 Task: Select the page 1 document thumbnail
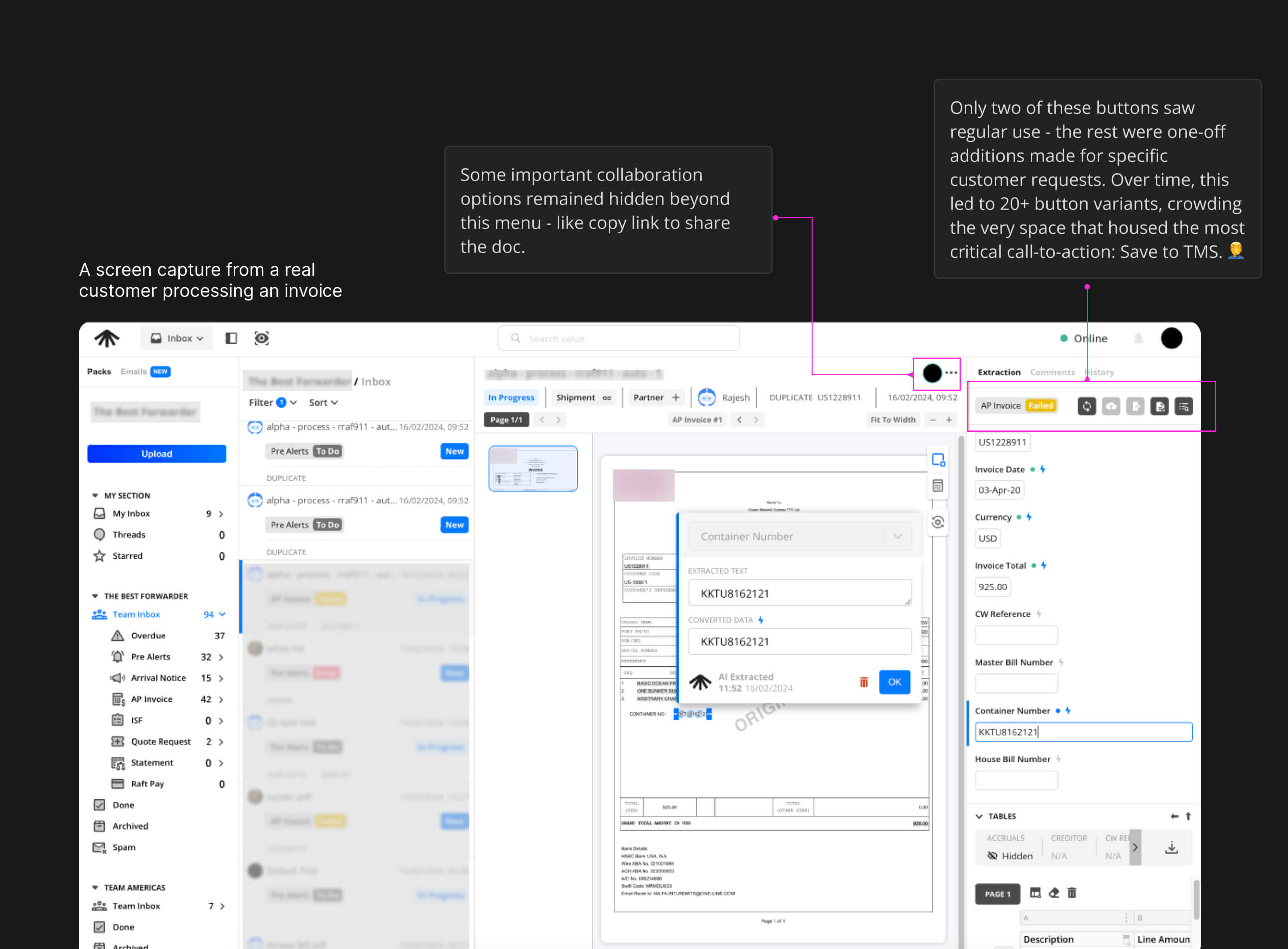click(x=532, y=468)
